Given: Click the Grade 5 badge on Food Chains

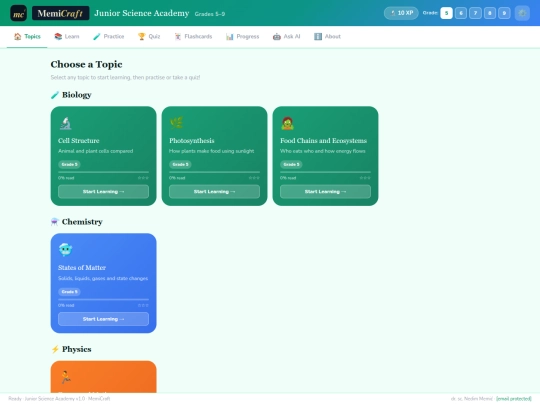Looking at the screenshot, I should click(291, 164).
